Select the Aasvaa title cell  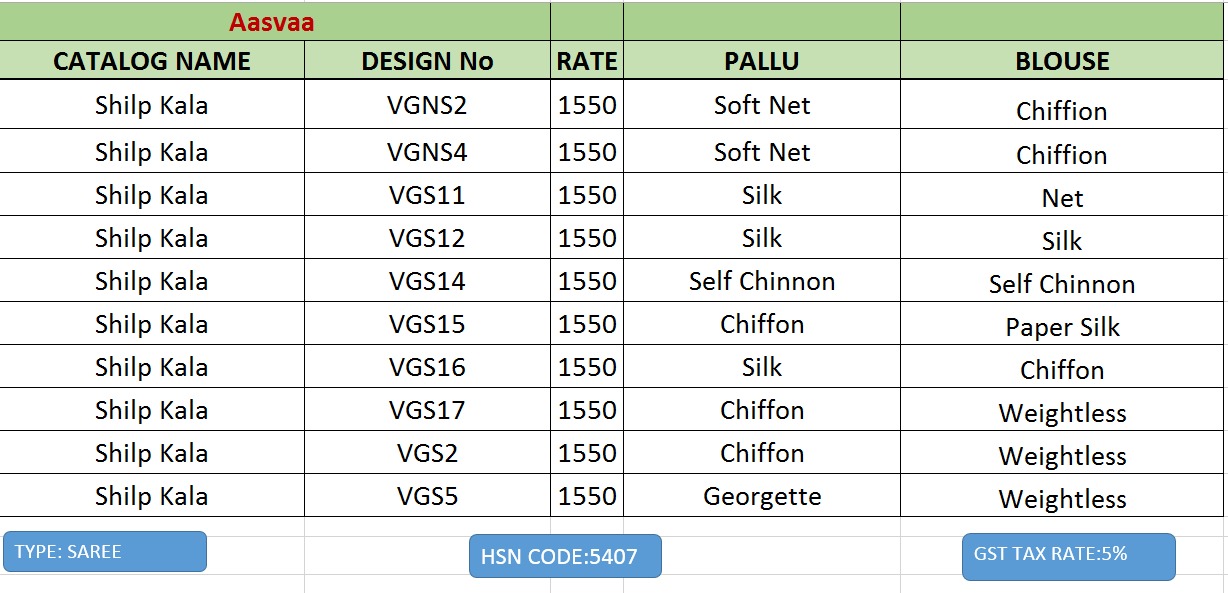(x=272, y=22)
